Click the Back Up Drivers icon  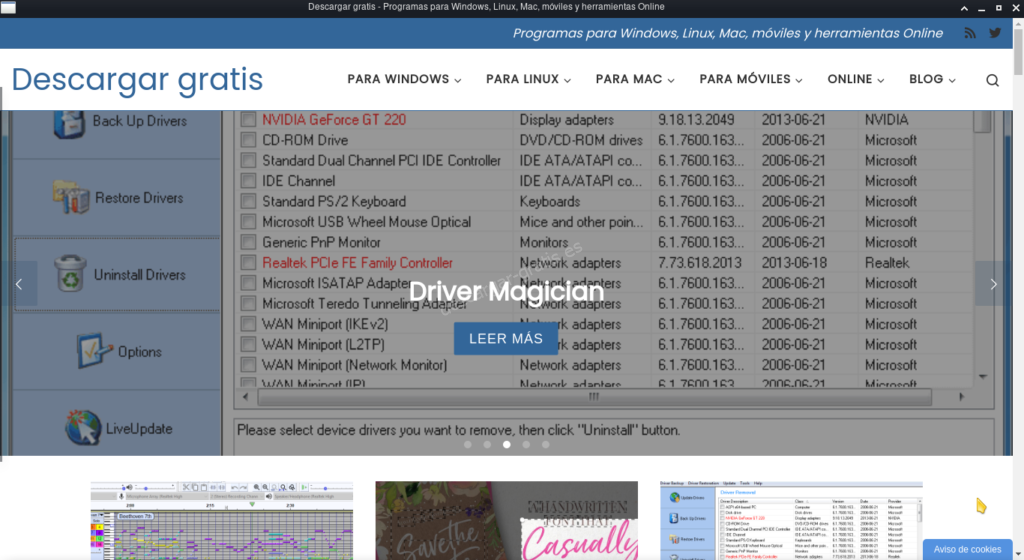pyautogui.click(x=70, y=123)
